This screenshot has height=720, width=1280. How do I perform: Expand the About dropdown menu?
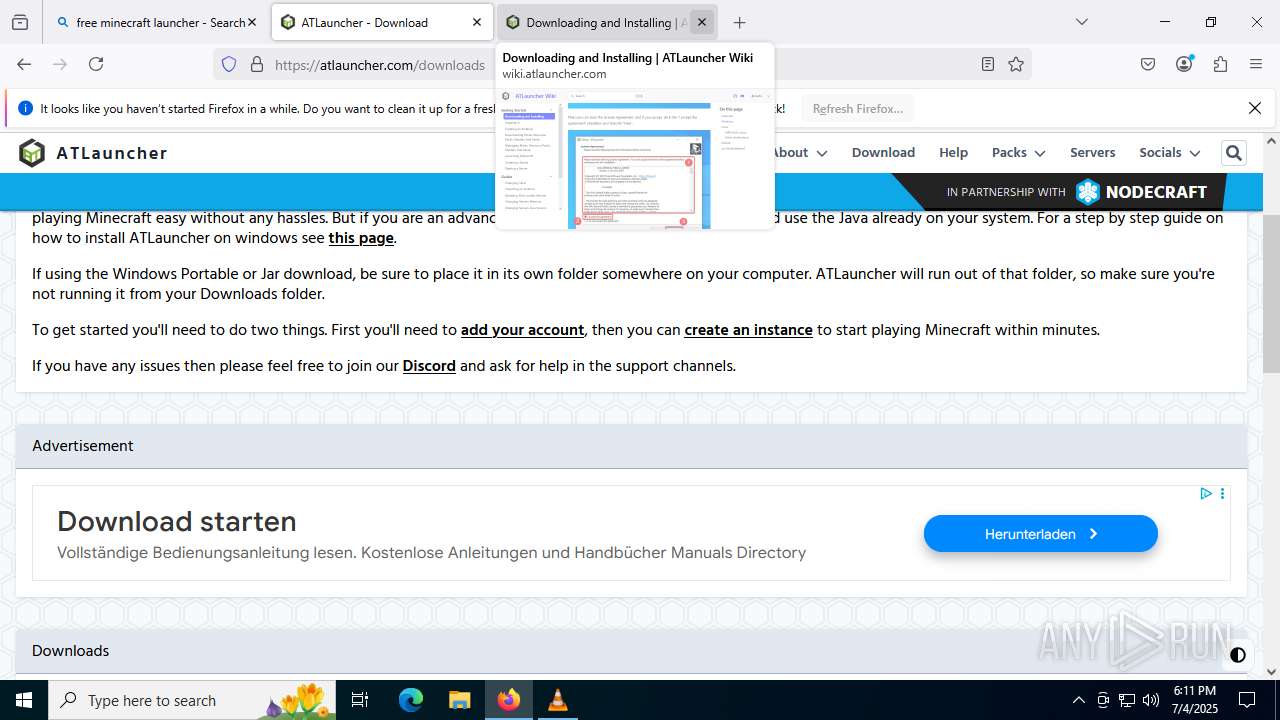(x=799, y=152)
